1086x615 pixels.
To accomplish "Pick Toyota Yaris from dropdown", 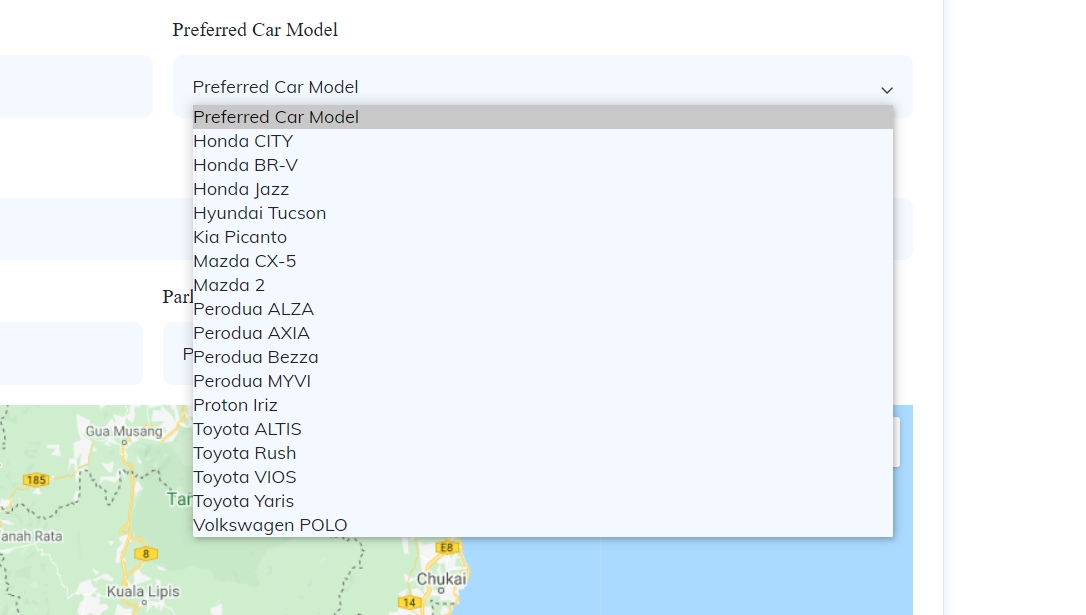I will 243,501.
